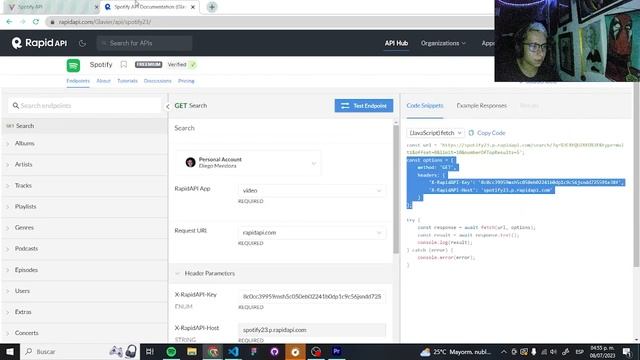Click the taskbar clock
This screenshot has width=640, height=360.
(x=602, y=351)
